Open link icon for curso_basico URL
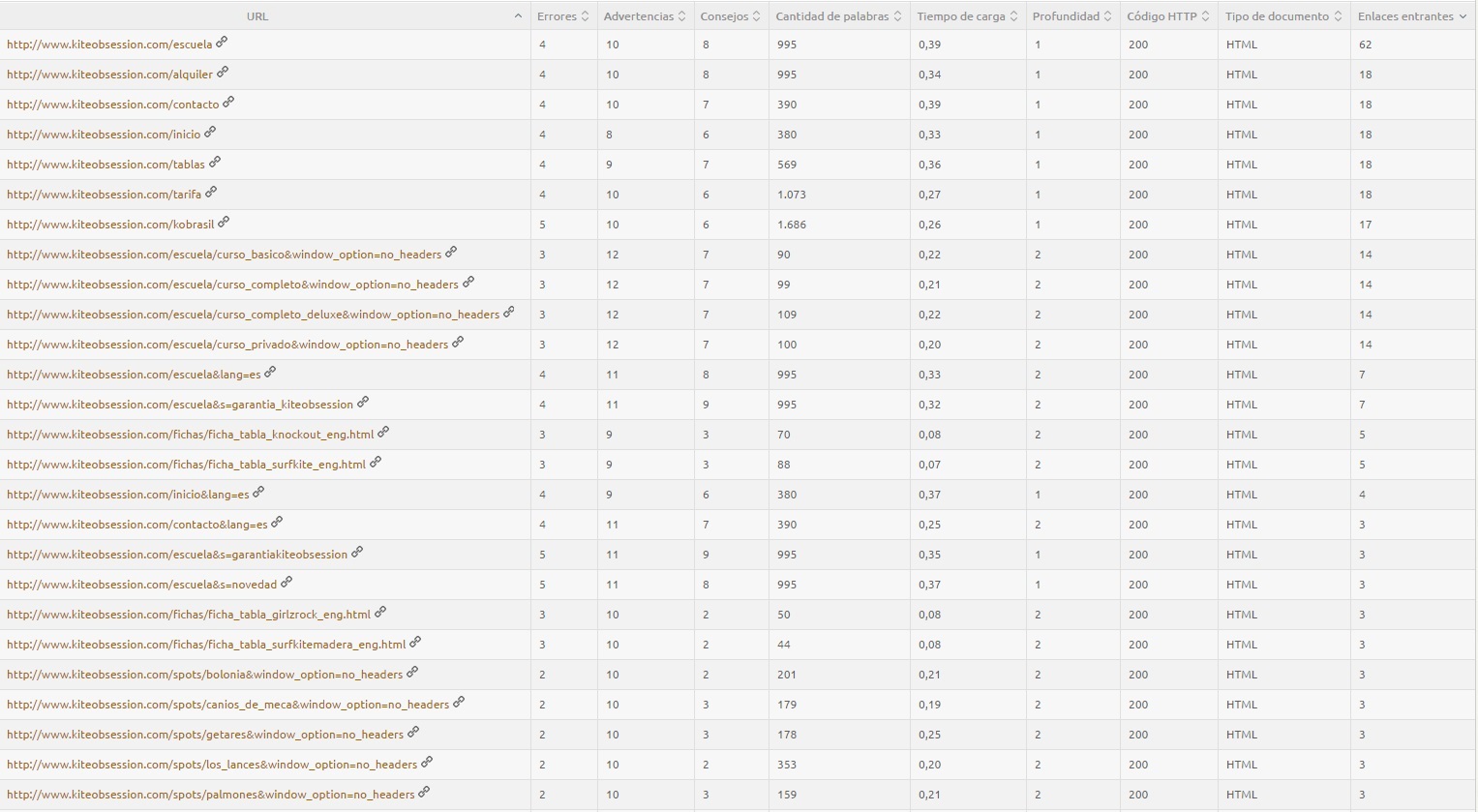The height and width of the screenshot is (812, 1478). 451,252
